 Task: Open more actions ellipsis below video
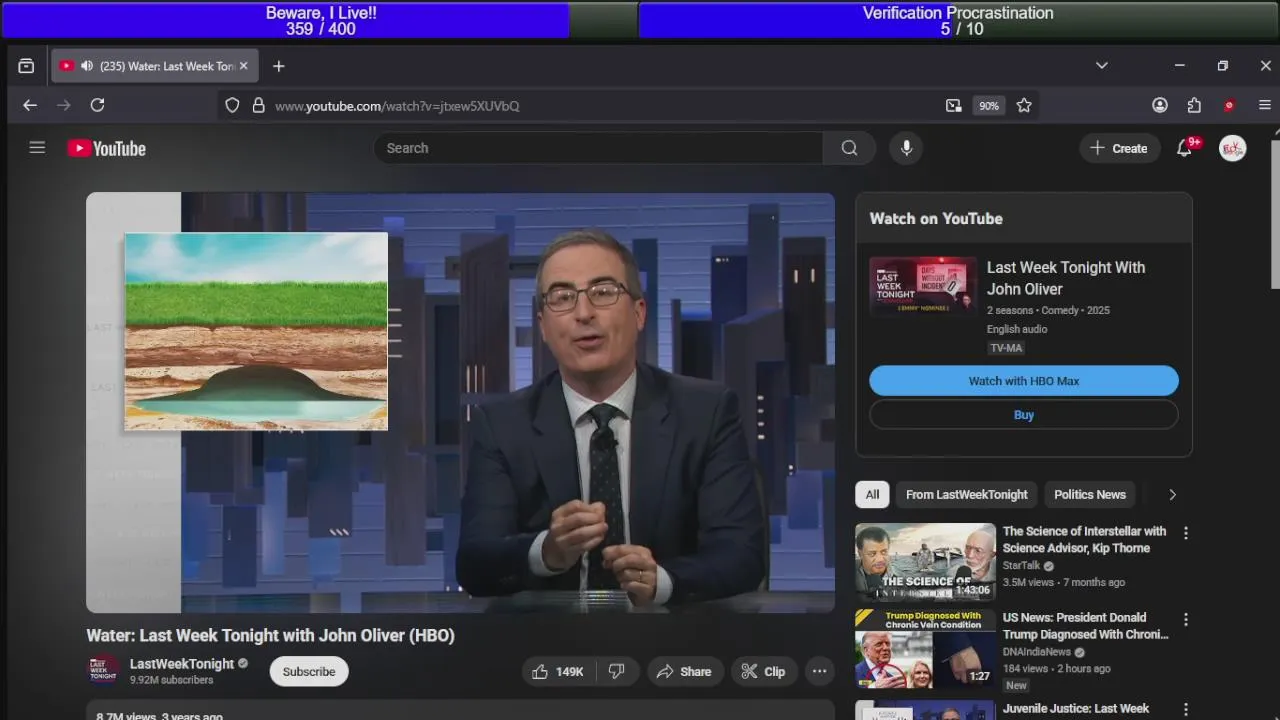(x=820, y=672)
